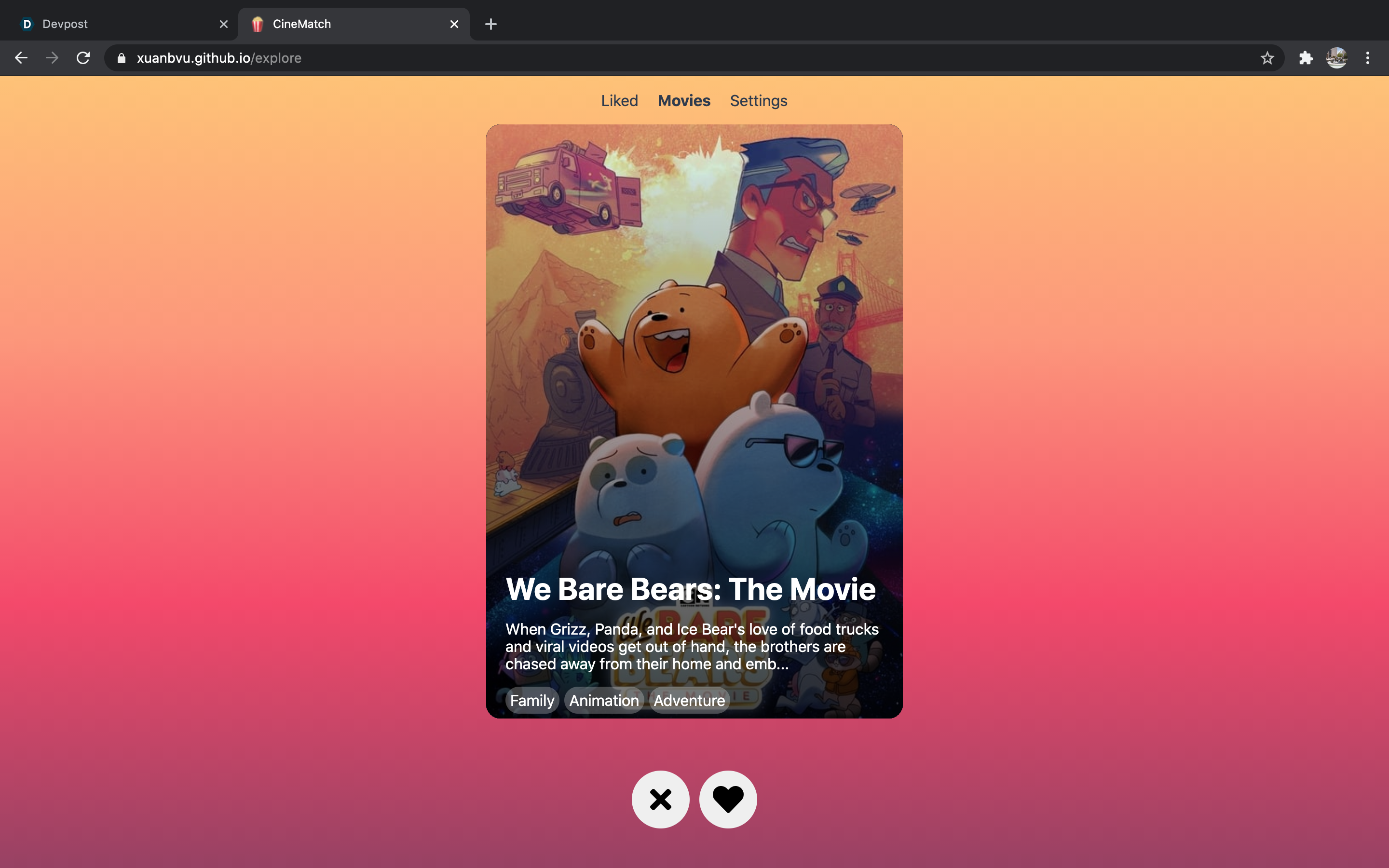Image resolution: width=1389 pixels, height=868 pixels.
Task: Click the heart like button
Action: tap(728, 799)
